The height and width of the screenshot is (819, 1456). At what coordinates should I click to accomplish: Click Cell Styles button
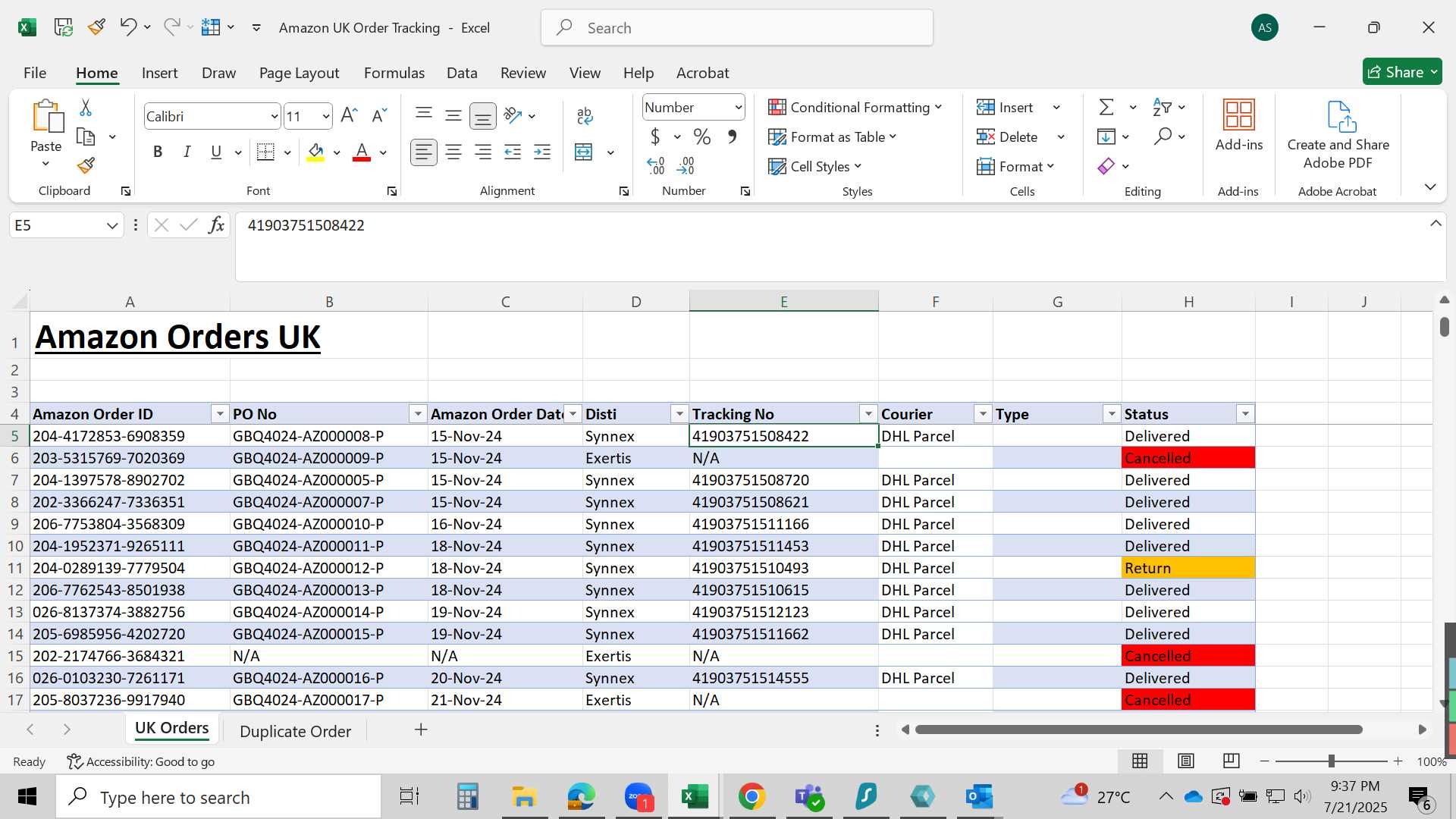tap(814, 167)
